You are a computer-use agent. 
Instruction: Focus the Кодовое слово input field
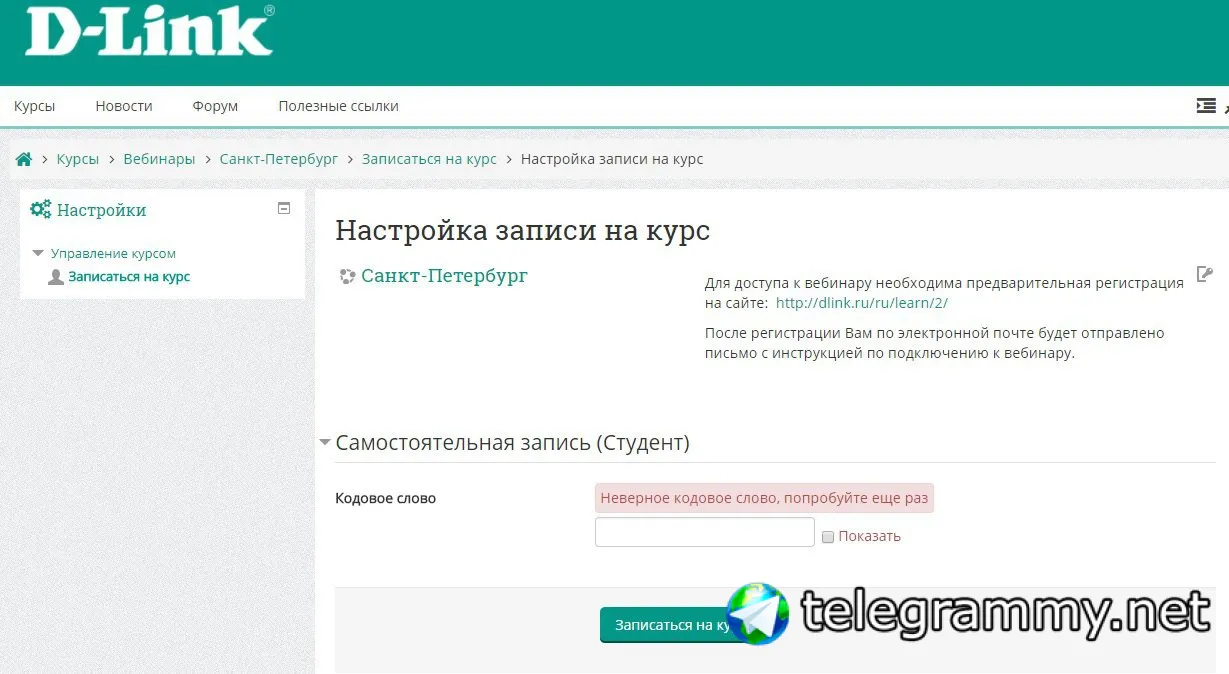[x=705, y=532]
